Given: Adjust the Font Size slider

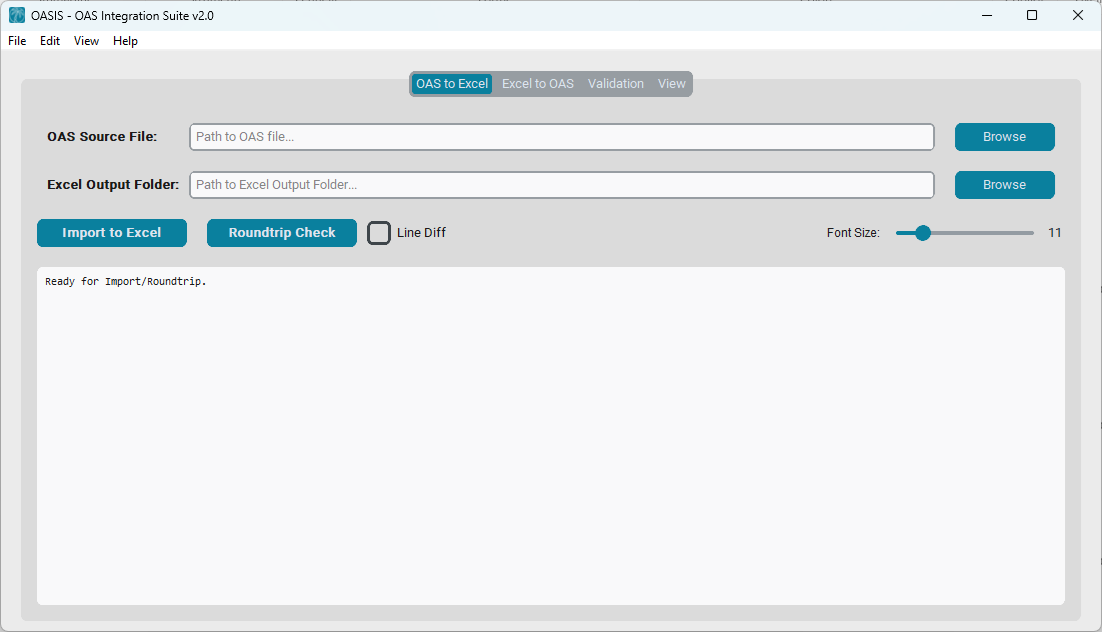Looking at the screenshot, I should coord(920,232).
